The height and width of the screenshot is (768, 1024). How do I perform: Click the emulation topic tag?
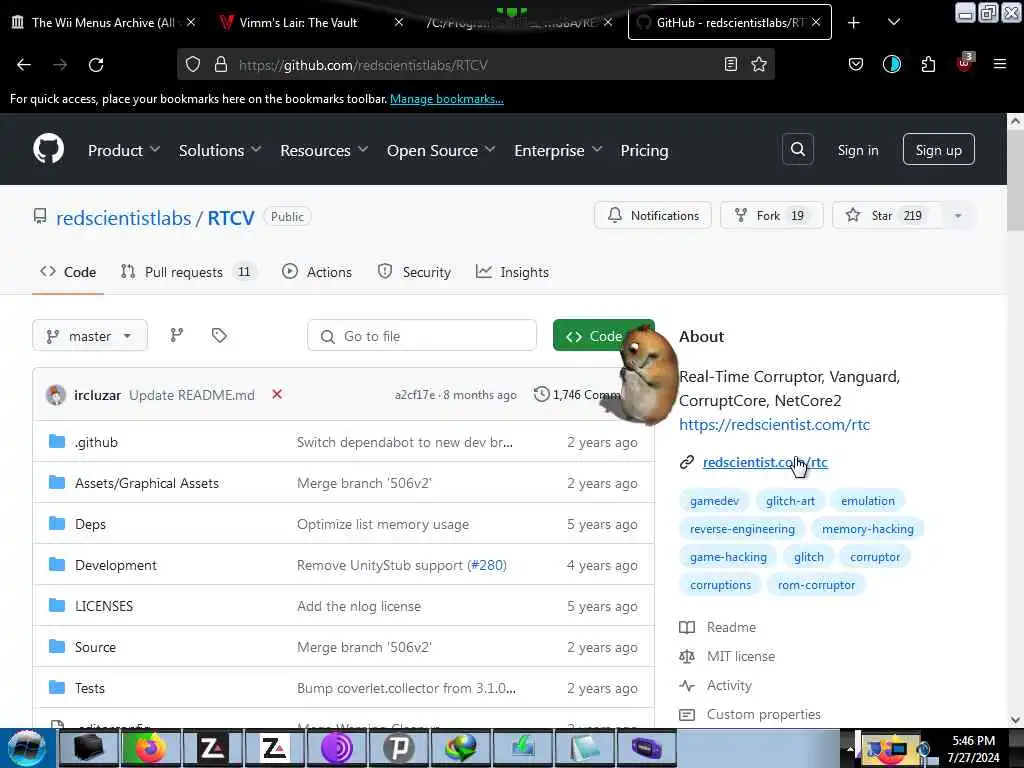tap(868, 501)
